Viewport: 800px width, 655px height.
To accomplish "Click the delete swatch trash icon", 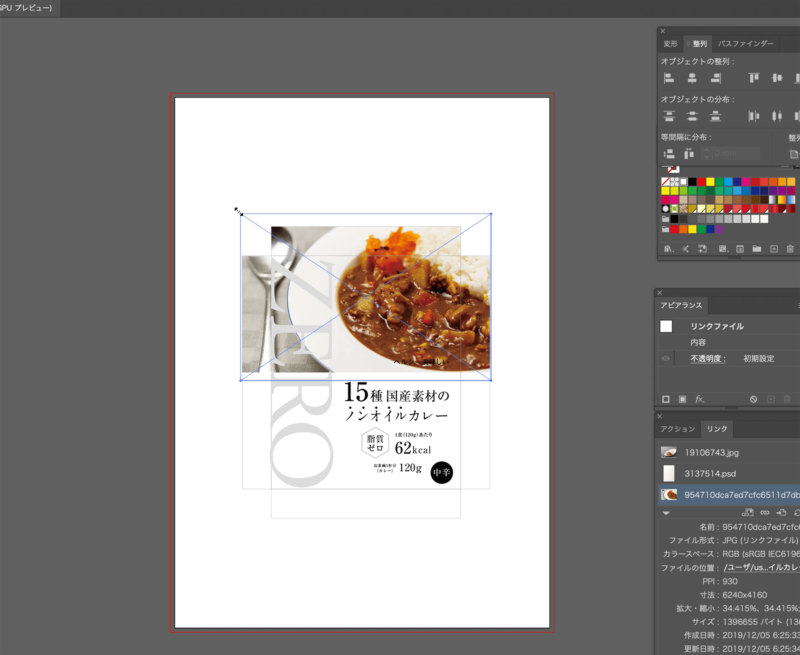I will (790, 248).
